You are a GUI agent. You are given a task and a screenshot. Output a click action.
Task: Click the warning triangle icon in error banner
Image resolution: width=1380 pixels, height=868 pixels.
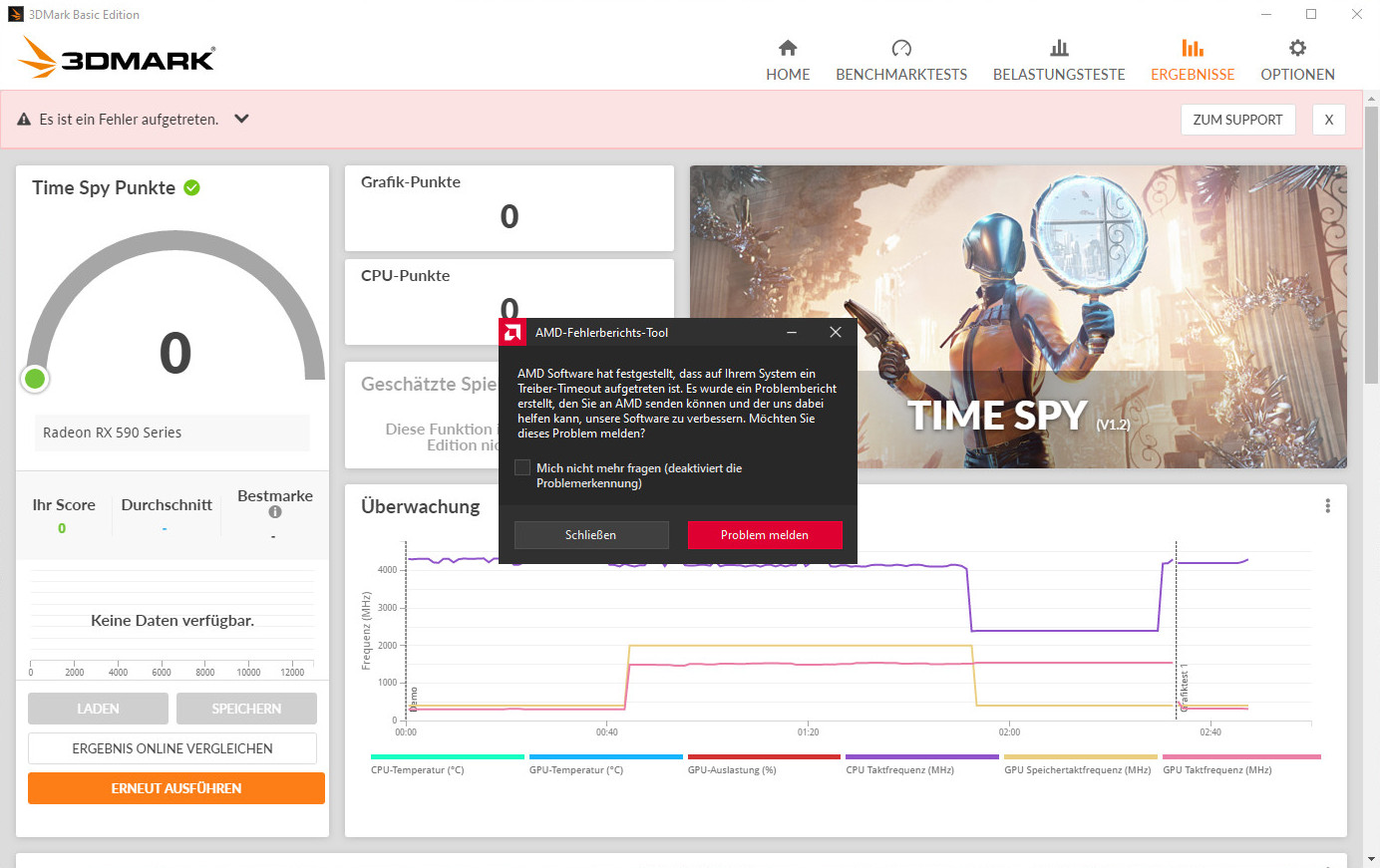coord(24,119)
